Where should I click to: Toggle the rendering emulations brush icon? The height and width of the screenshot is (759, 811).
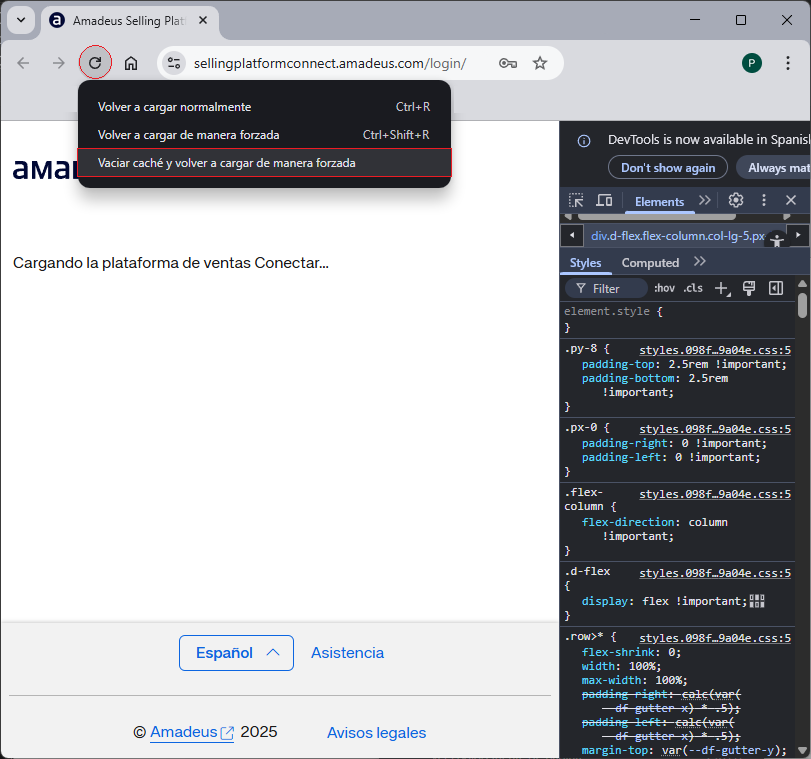[x=748, y=288]
